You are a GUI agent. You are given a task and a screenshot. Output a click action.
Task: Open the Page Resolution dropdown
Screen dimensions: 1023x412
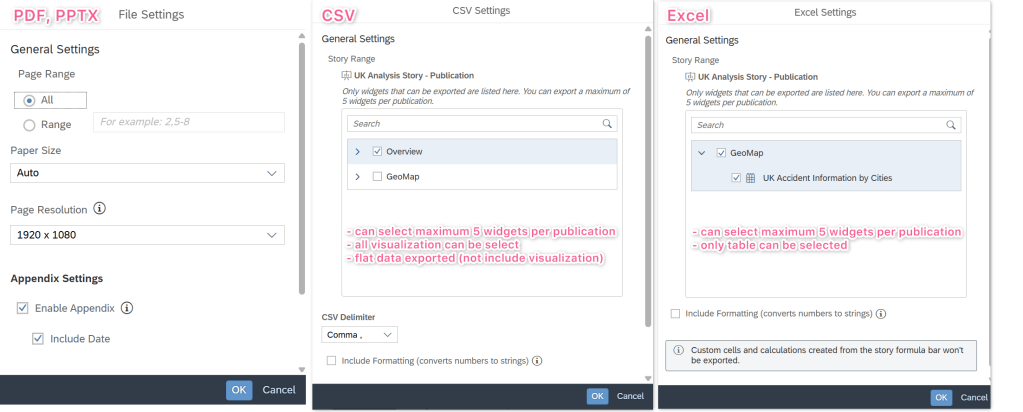pyautogui.click(x=147, y=235)
